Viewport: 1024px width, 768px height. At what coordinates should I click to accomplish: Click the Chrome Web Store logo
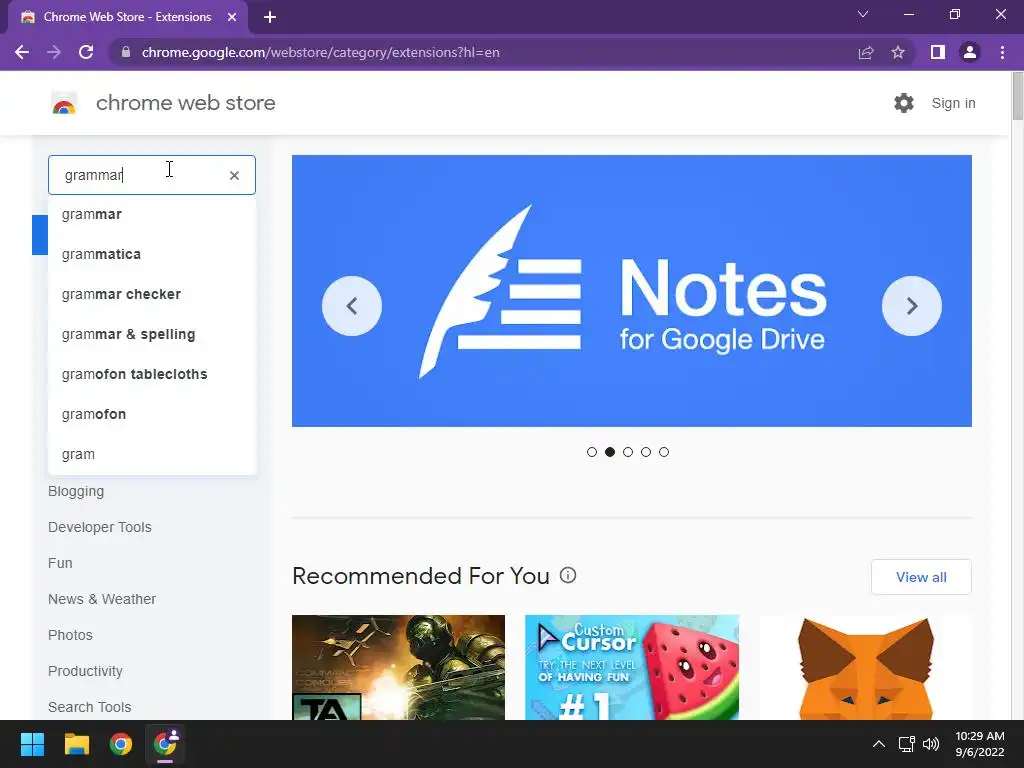tap(64, 103)
